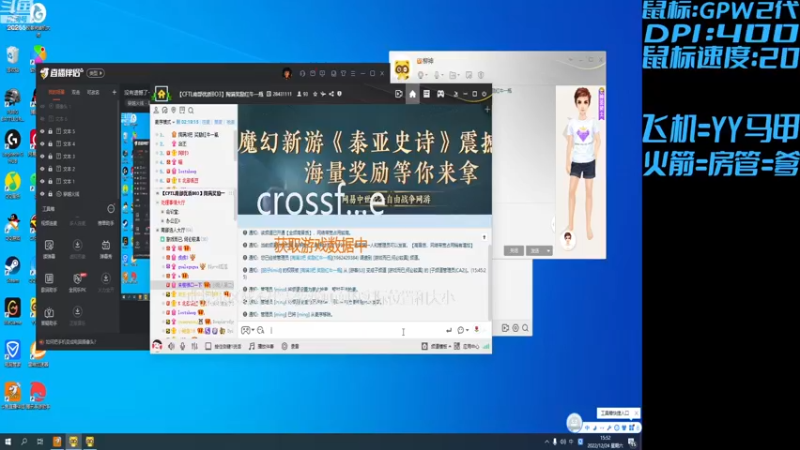
Task: Share the channel using the share icon
Action: 331,94
